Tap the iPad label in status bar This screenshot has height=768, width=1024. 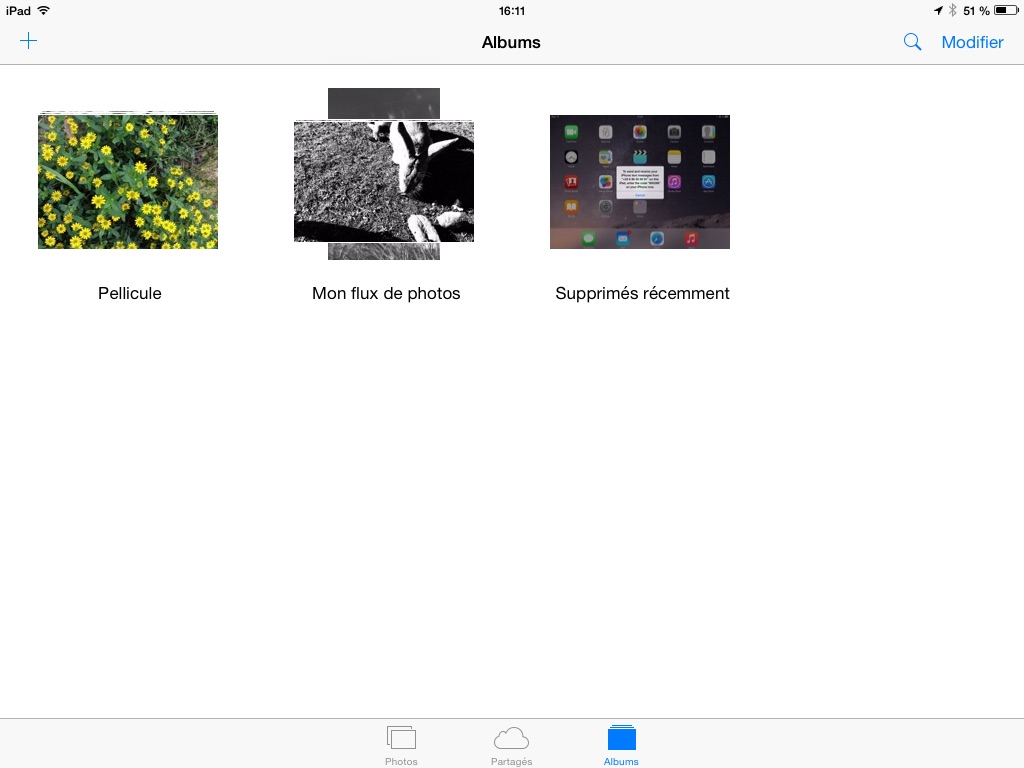(18, 11)
